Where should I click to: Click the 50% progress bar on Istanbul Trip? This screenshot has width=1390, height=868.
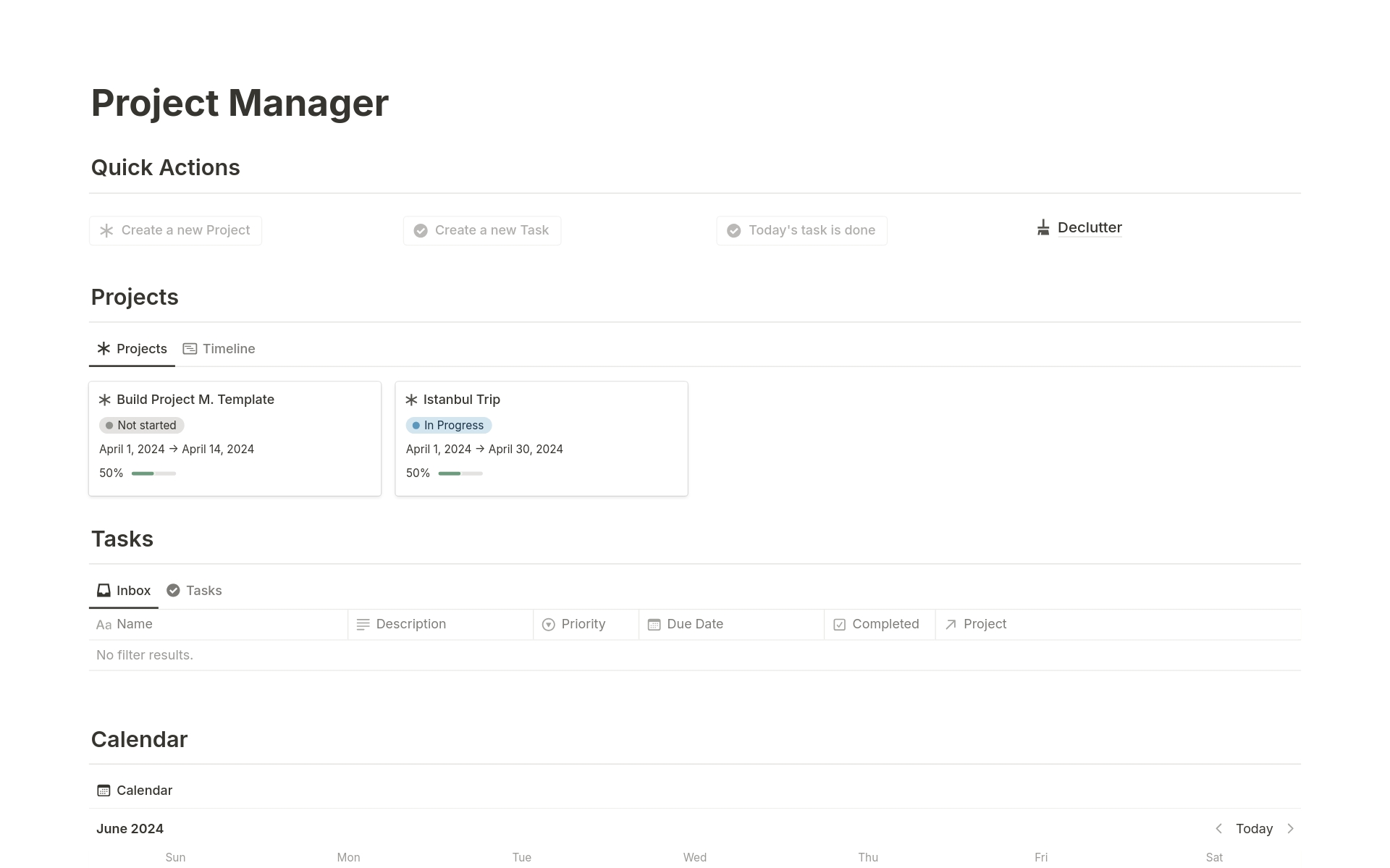460,473
